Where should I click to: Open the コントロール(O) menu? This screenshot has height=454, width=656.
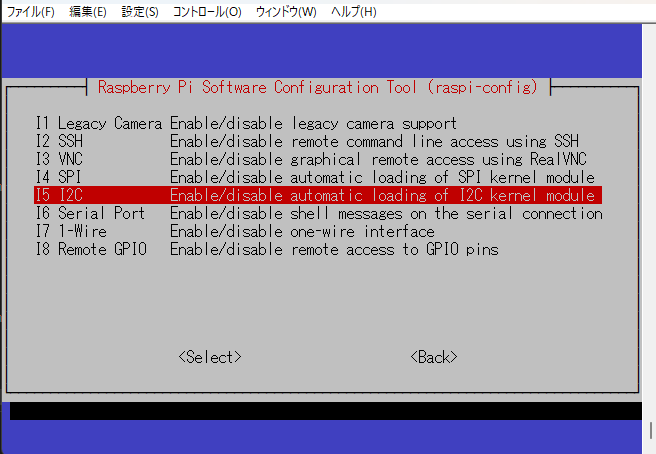pos(207,12)
